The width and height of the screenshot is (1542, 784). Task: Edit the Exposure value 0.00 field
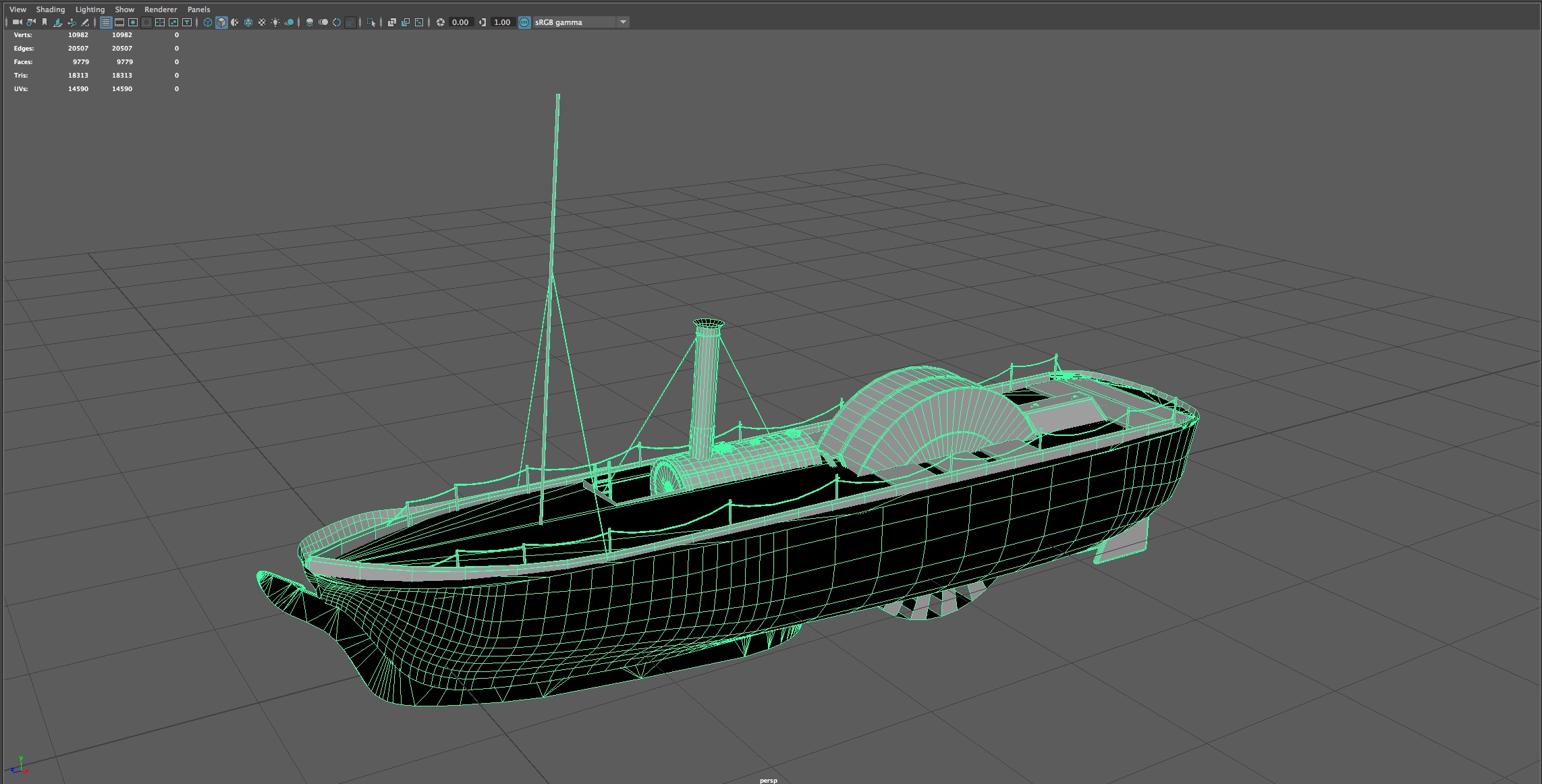coord(460,22)
